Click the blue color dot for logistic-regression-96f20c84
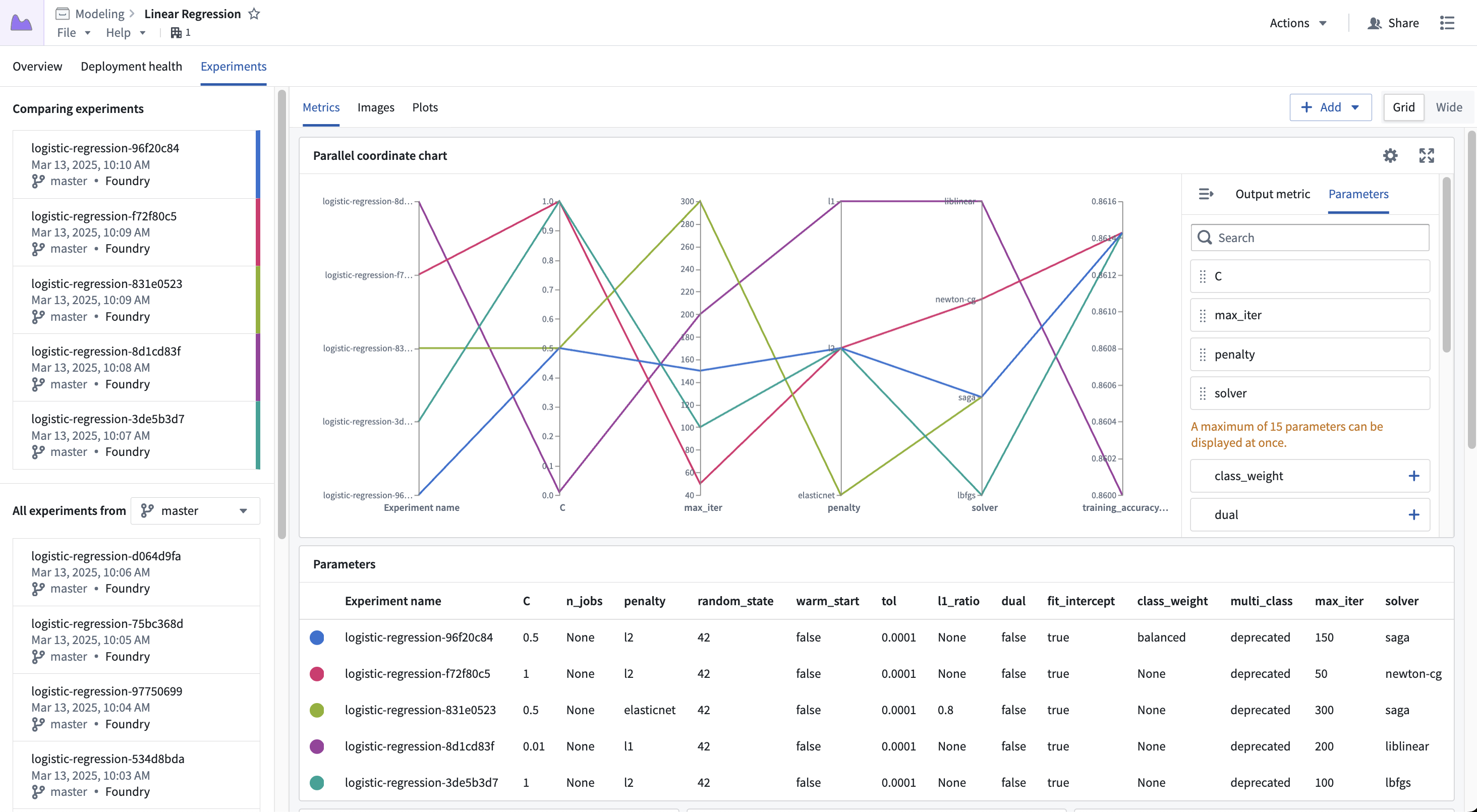1477x812 pixels. pyautogui.click(x=317, y=637)
